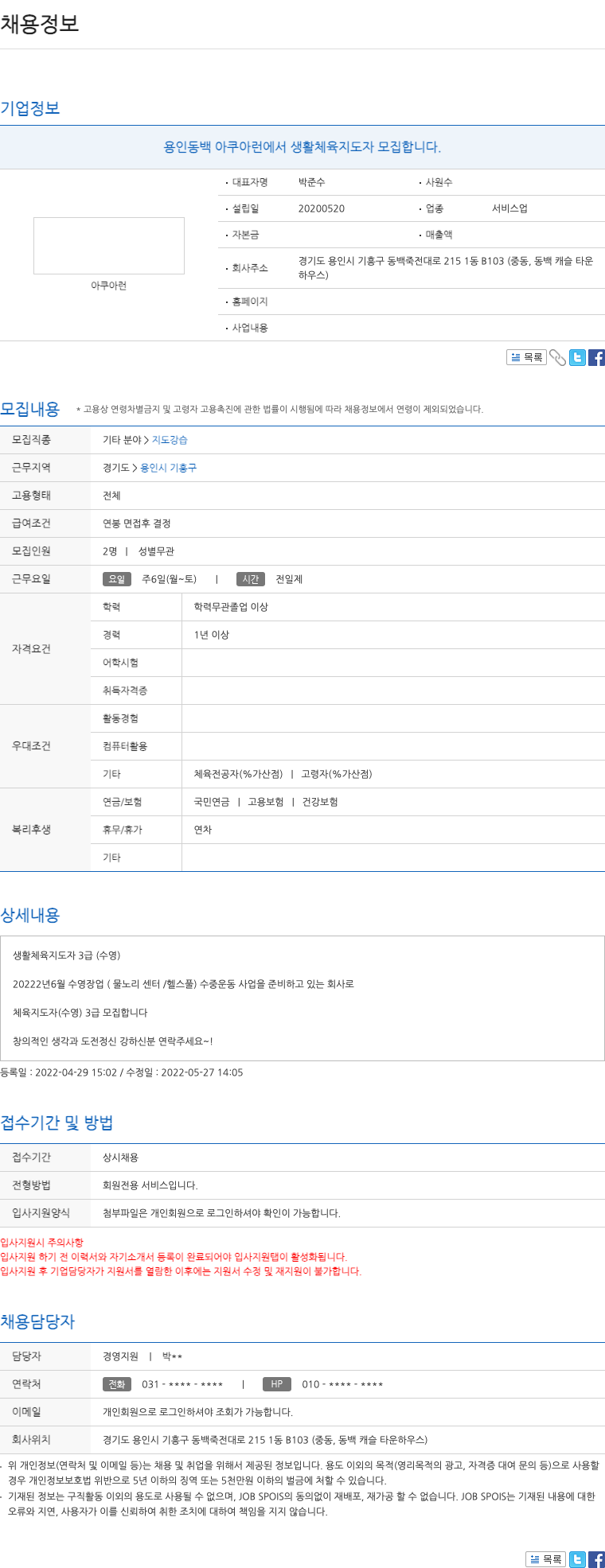Click the 목록 list button under company info
The image size is (605, 1568).
[x=526, y=357]
